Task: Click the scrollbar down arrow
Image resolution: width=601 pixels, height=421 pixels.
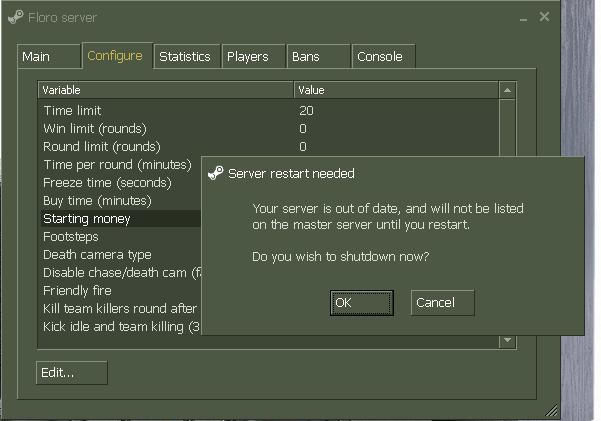Action: point(507,340)
